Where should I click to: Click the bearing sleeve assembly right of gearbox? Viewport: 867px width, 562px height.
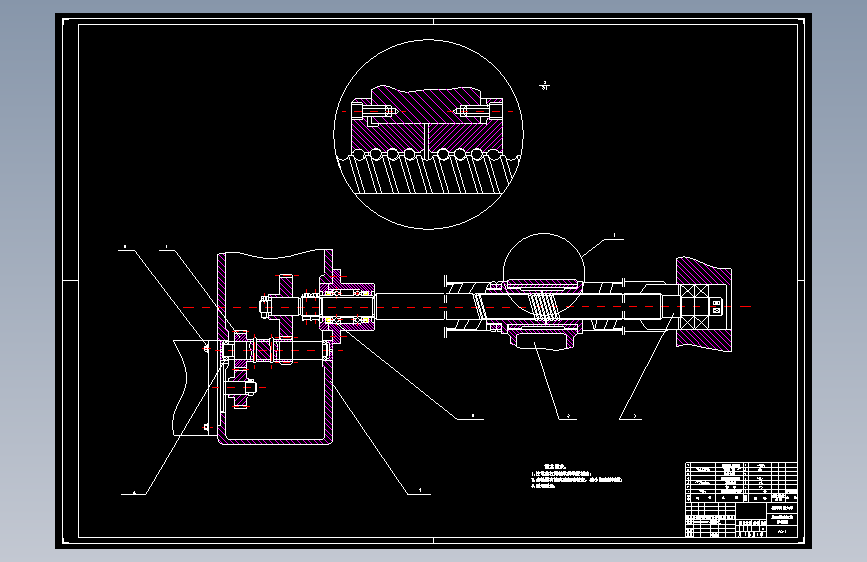pyautogui.click(x=348, y=306)
